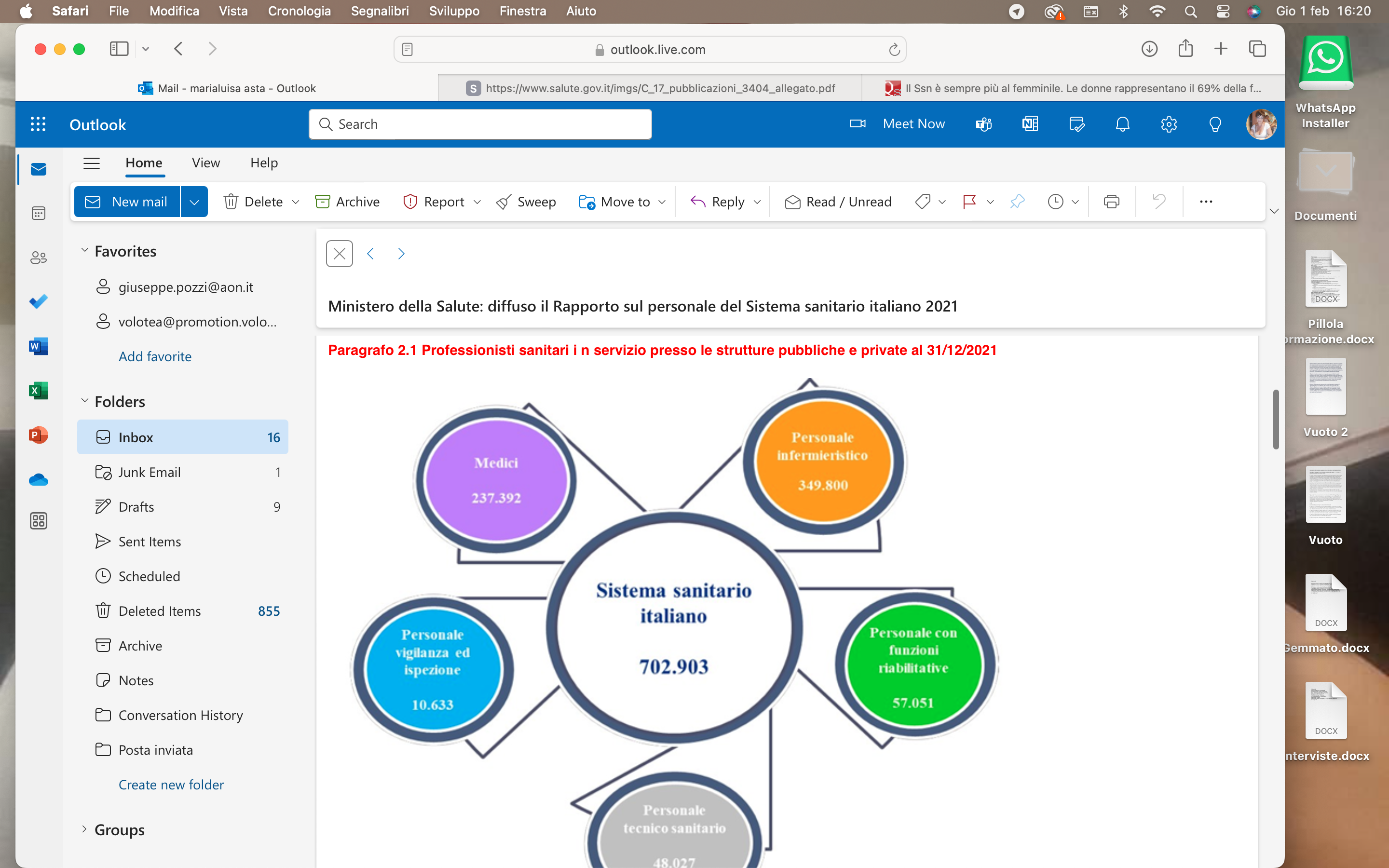Open tips lightbulb icon
This screenshot has width=1389, height=868.
click(x=1215, y=124)
